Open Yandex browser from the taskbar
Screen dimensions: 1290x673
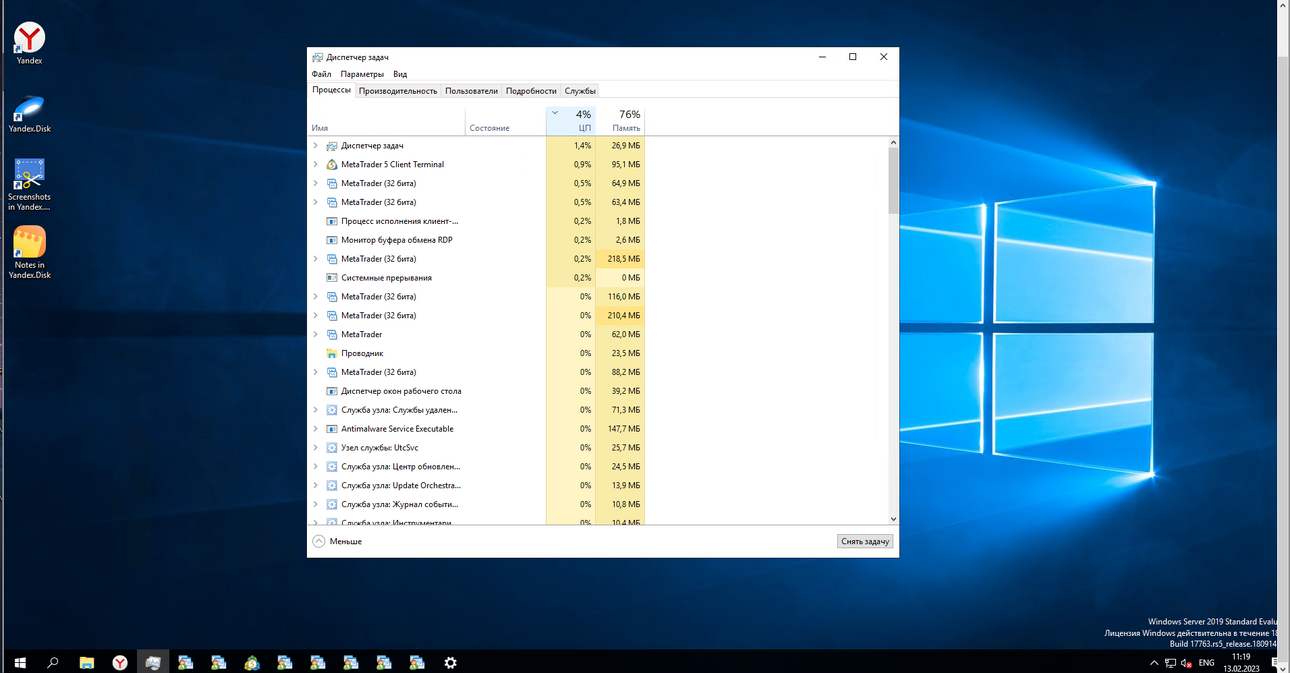pos(120,662)
